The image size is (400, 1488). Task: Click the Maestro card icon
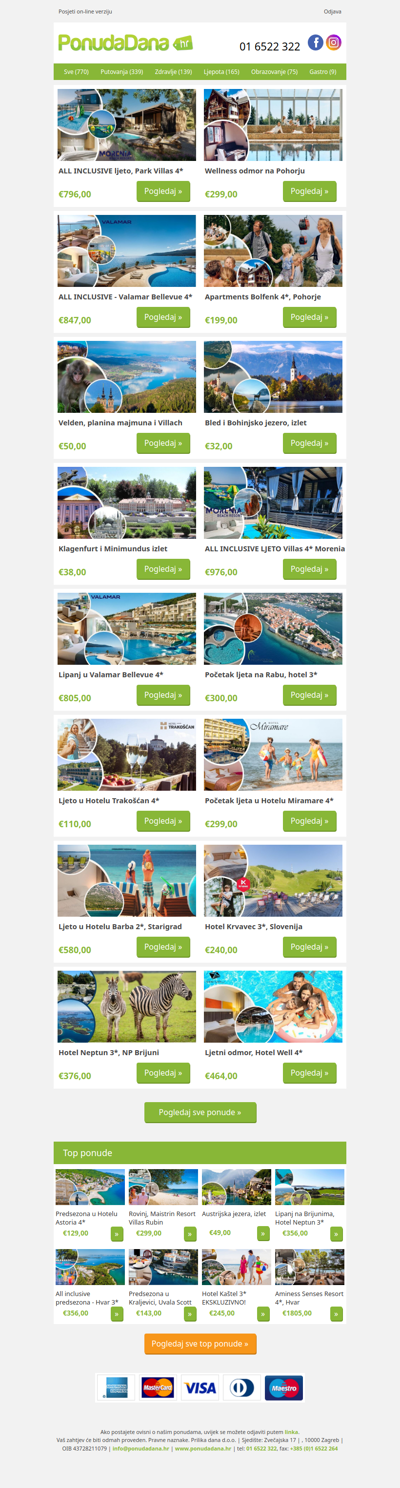pos(284,1388)
